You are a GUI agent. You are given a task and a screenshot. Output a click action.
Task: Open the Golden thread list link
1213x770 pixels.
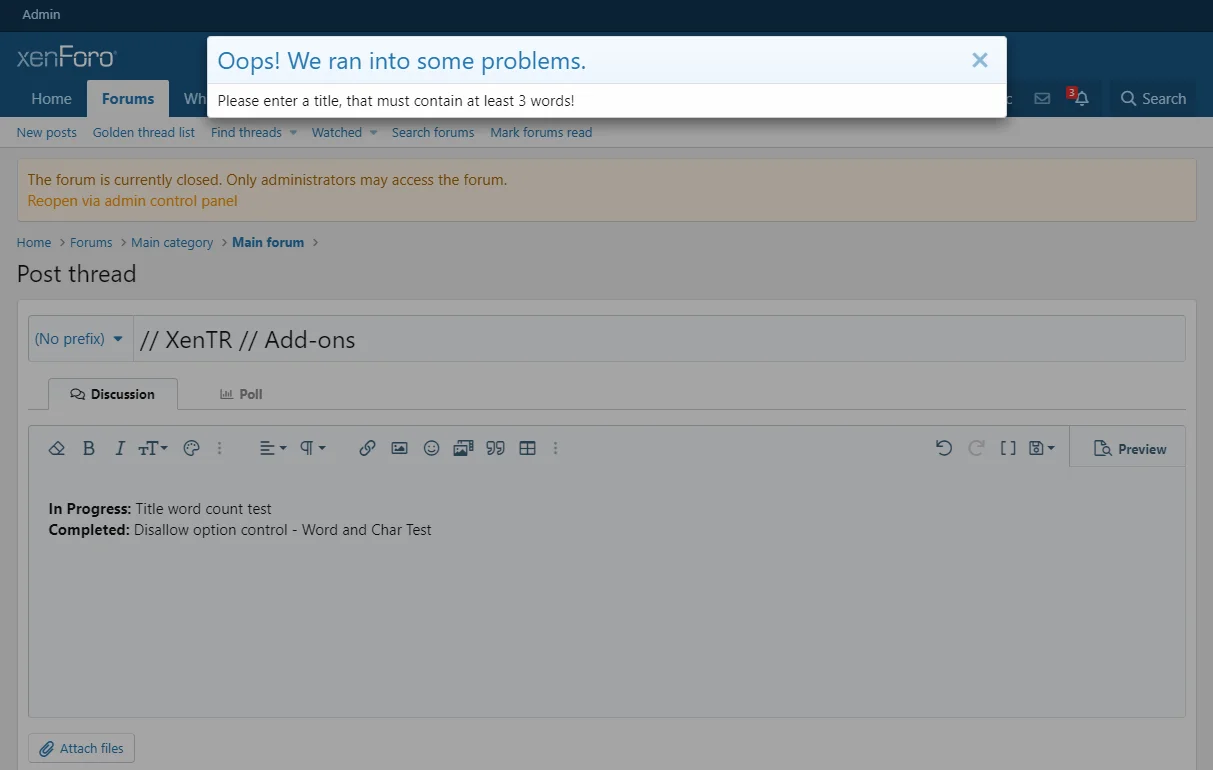(x=144, y=132)
